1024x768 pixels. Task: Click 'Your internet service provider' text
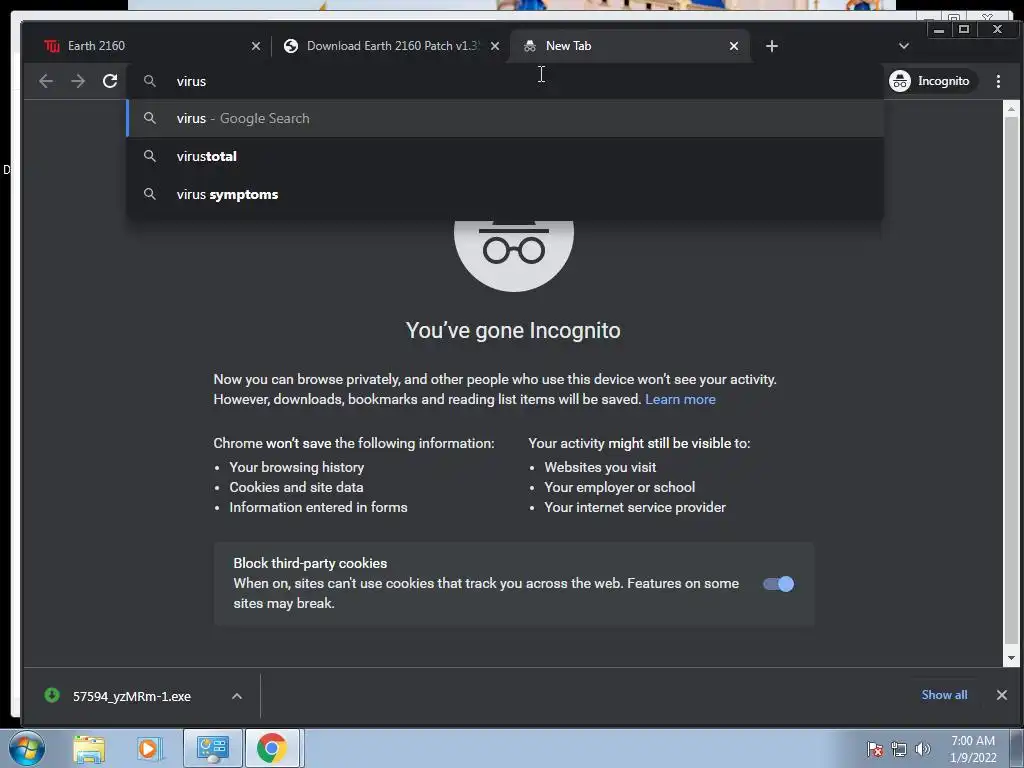point(635,507)
